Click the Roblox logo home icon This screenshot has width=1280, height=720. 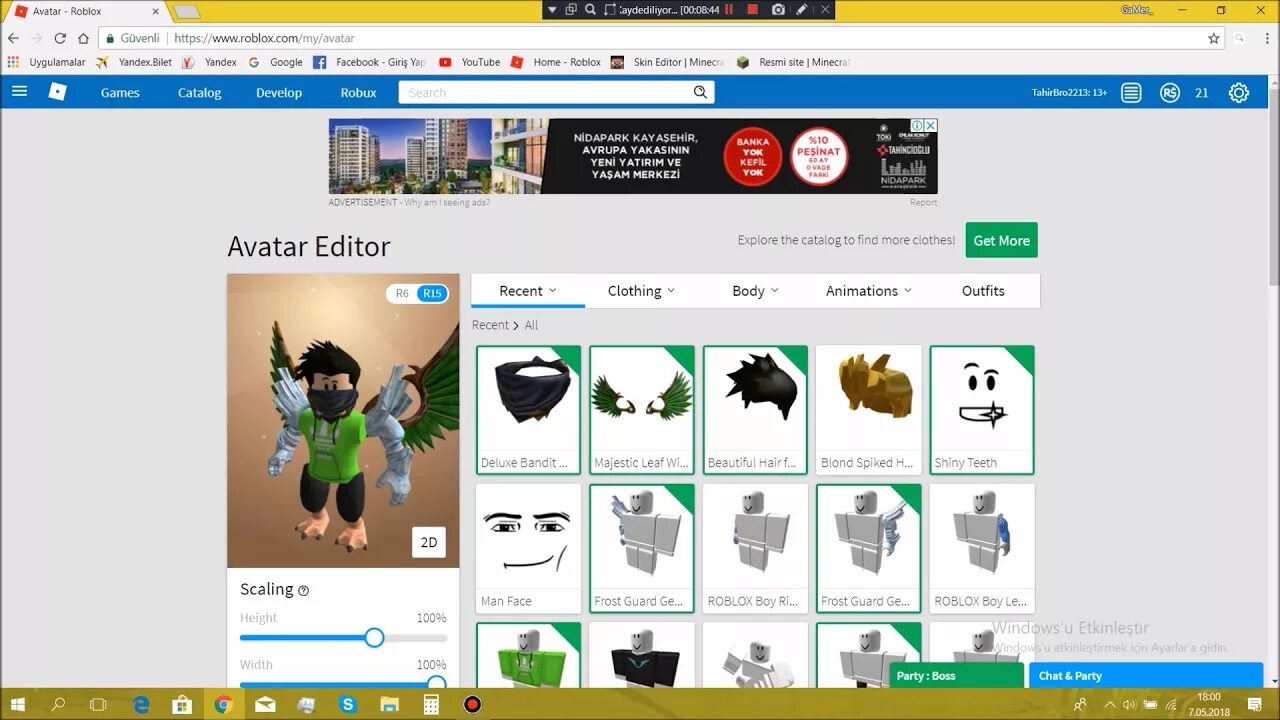pos(58,92)
